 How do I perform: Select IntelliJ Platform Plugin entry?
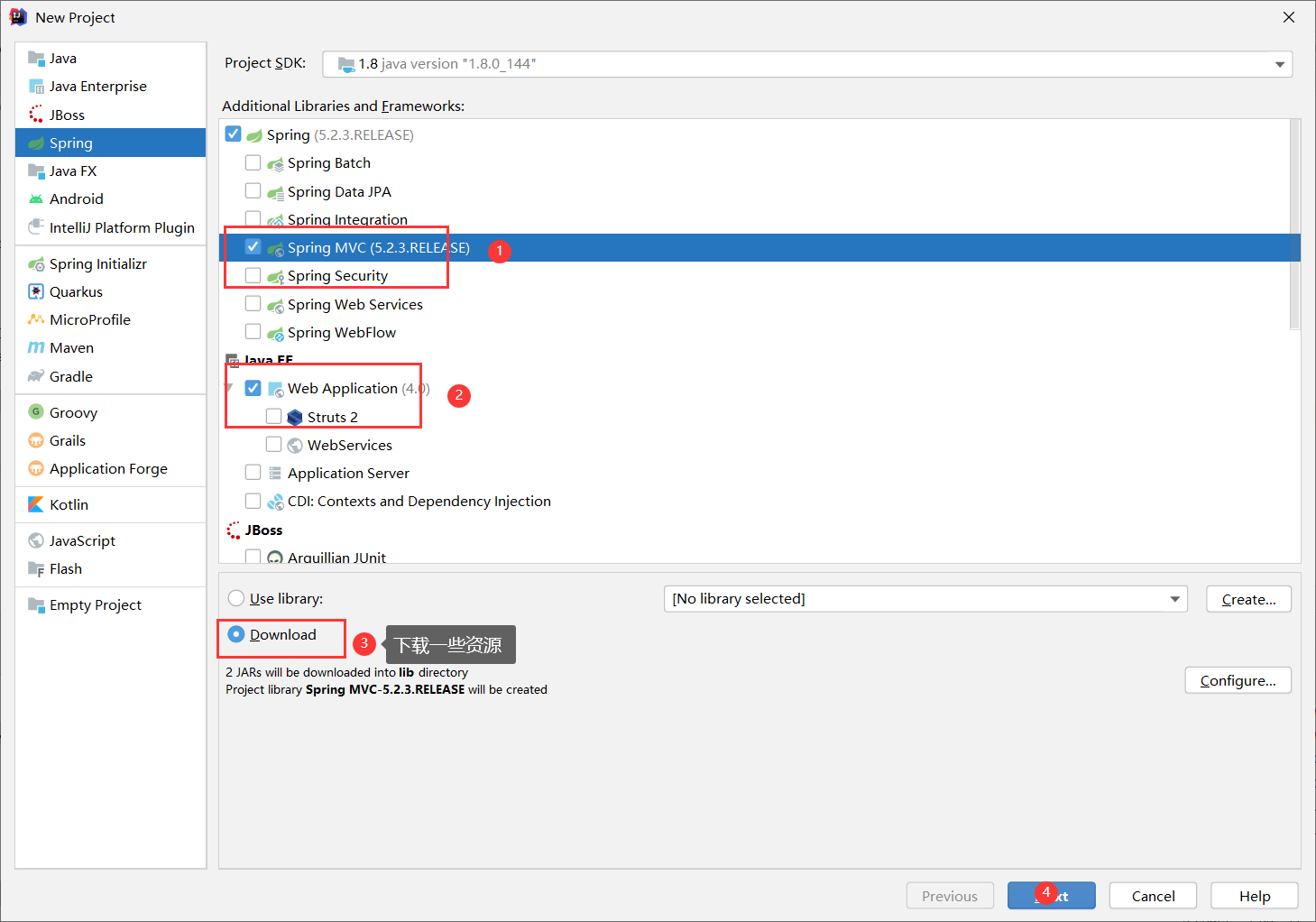click(x=110, y=227)
